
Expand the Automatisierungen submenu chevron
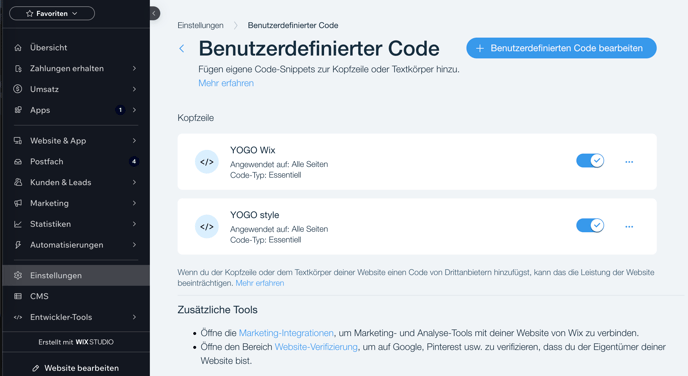[x=134, y=245]
